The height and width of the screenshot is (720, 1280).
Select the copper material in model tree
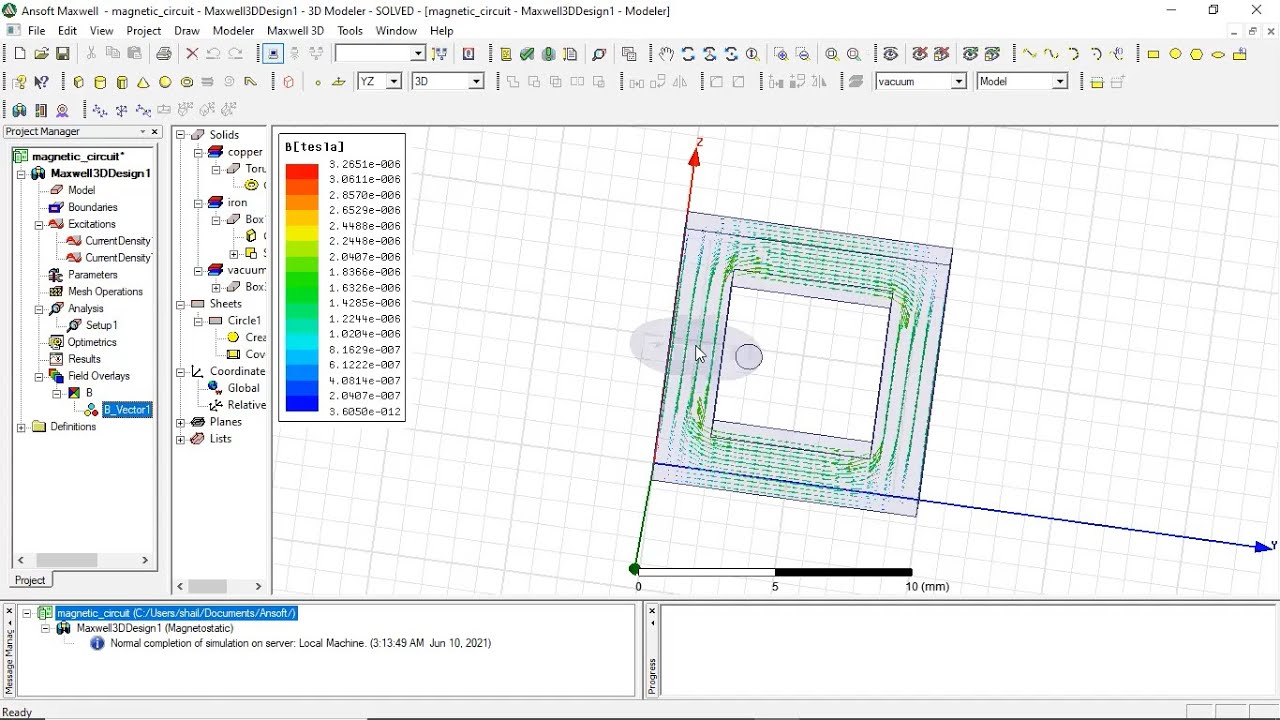click(245, 152)
